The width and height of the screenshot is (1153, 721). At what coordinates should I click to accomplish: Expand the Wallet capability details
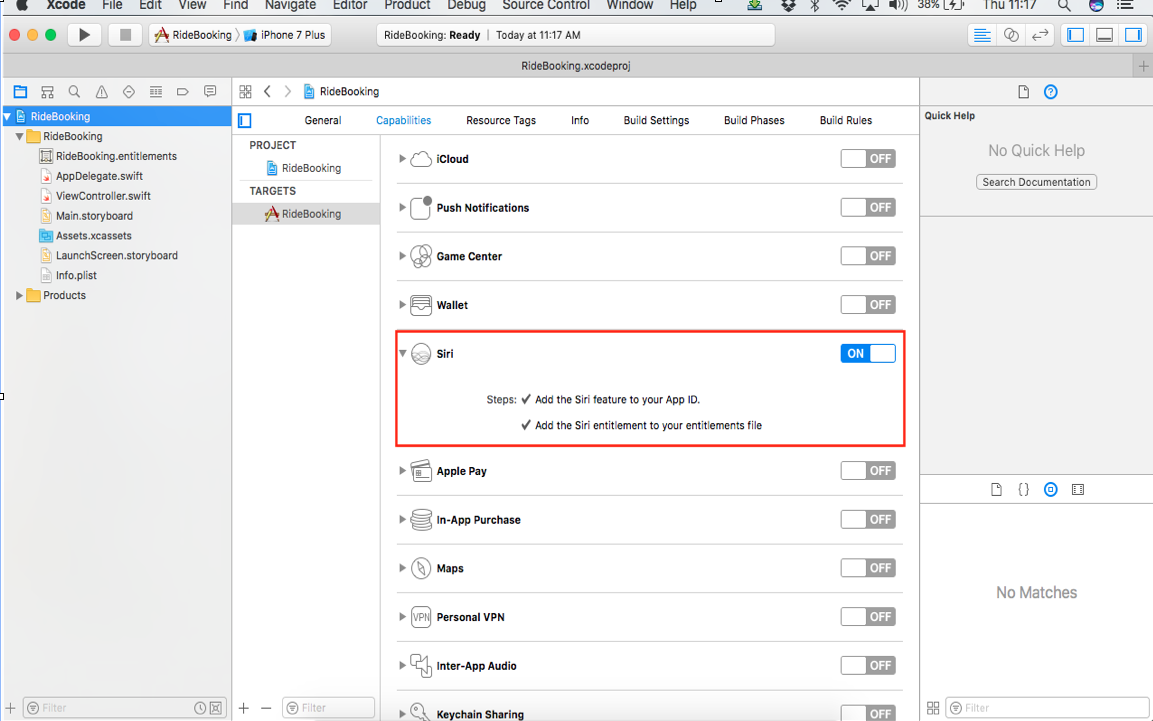point(402,304)
